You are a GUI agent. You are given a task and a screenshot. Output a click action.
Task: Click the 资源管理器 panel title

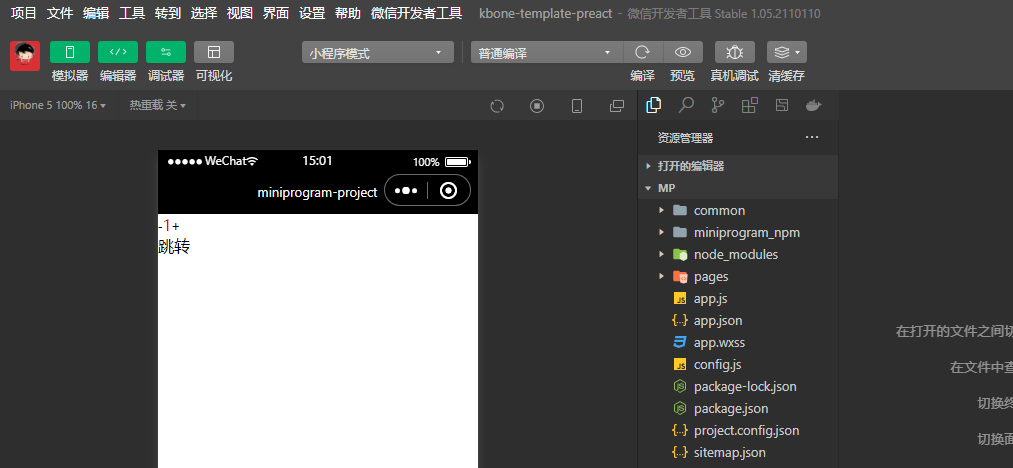point(685,138)
